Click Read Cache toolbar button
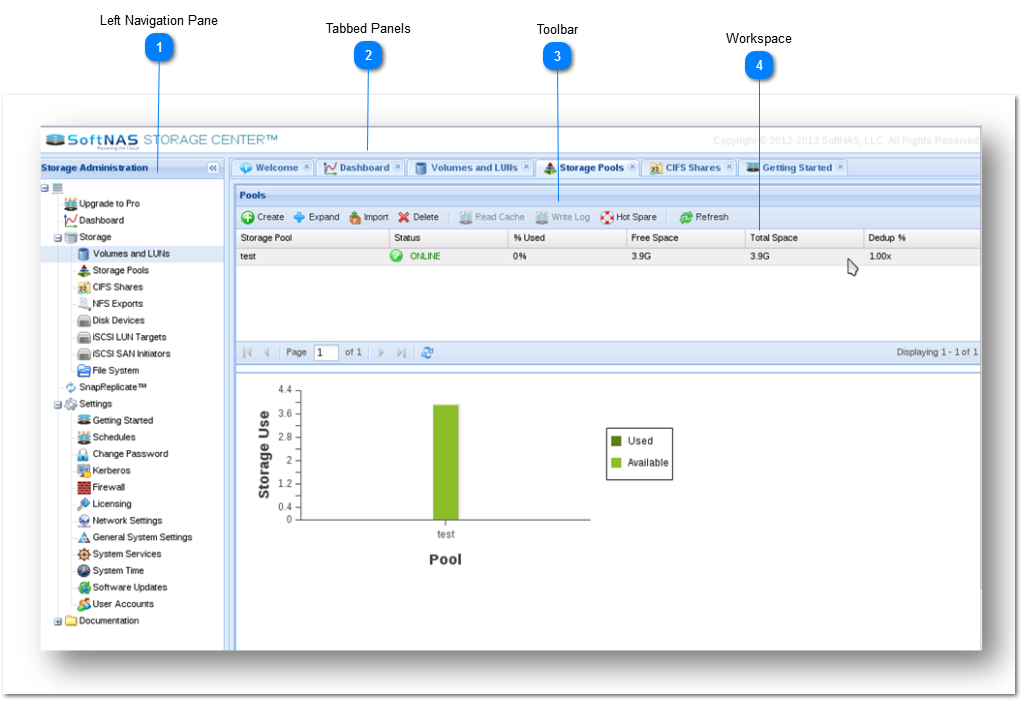Viewport: 1023px width, 702px height. (x=491, y=217)
